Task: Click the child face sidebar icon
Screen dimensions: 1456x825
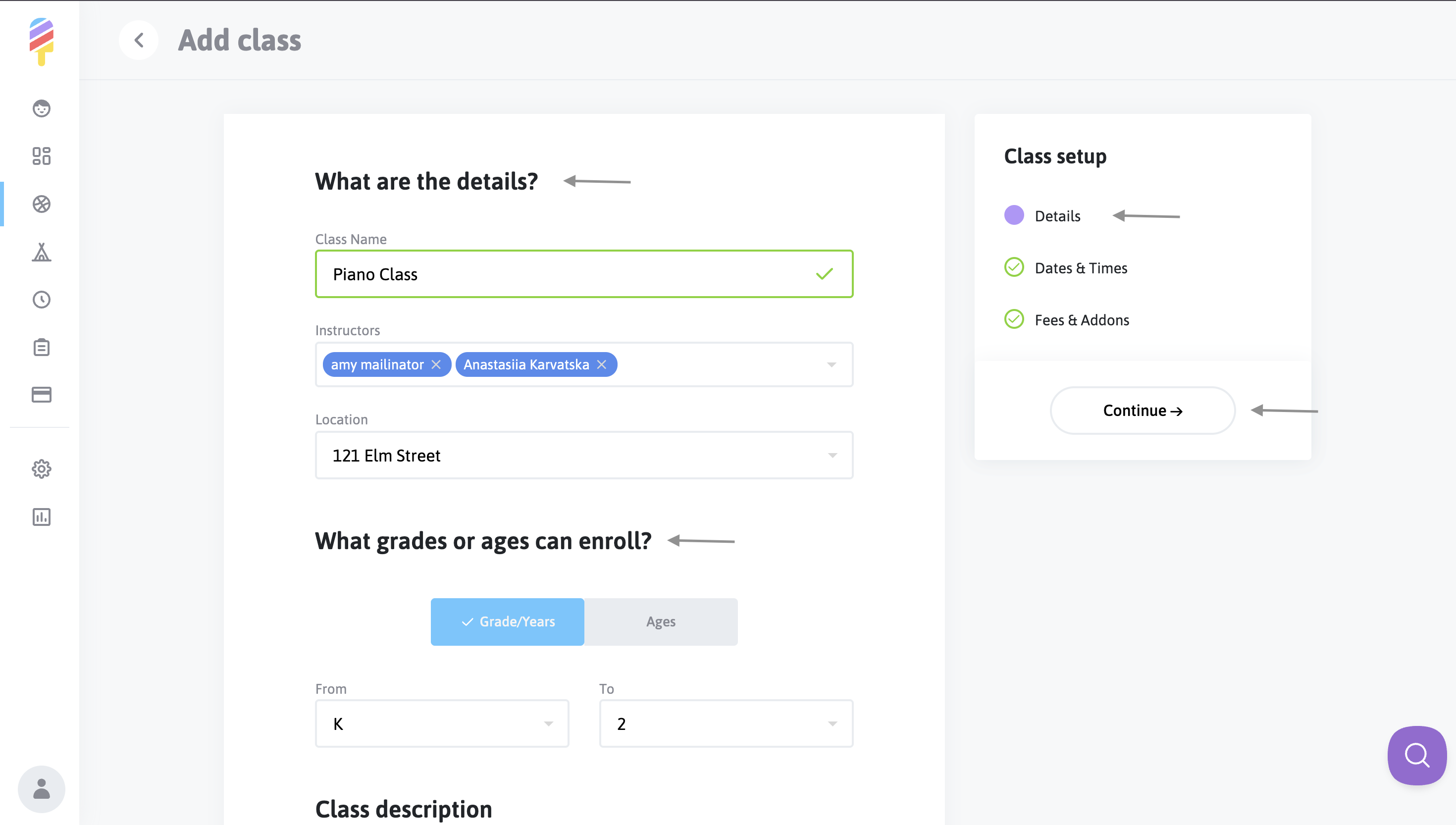Action: (x=42, y=108)
